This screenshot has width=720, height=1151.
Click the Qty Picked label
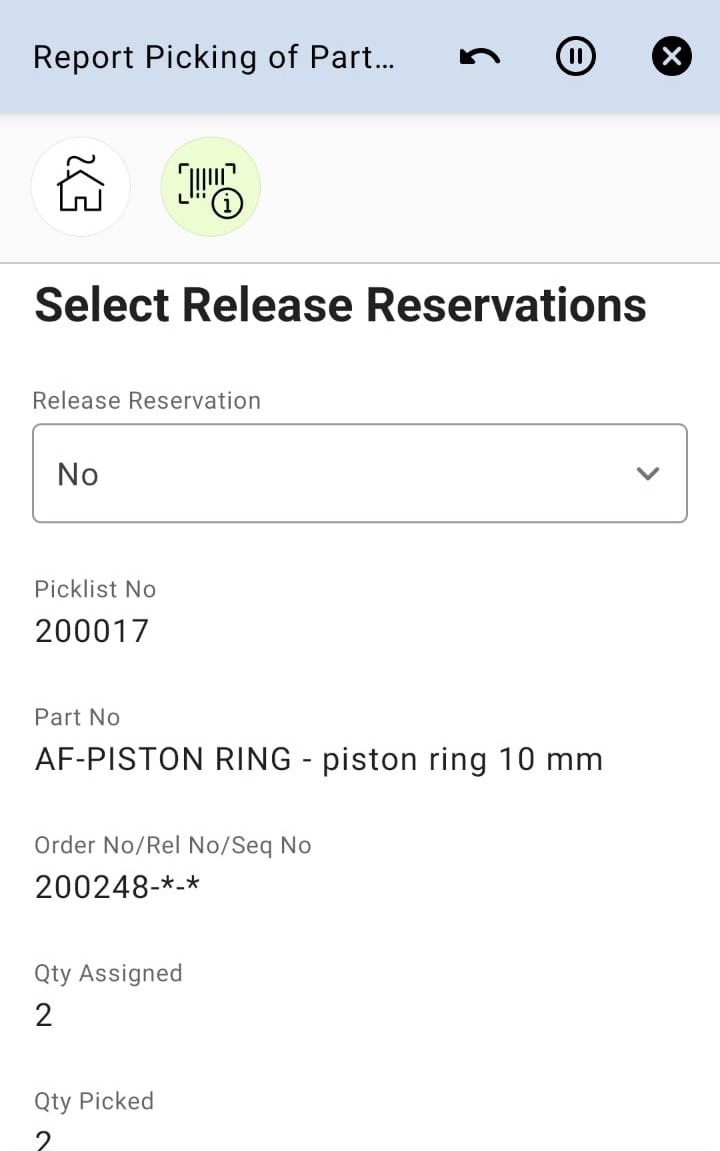94,1101
